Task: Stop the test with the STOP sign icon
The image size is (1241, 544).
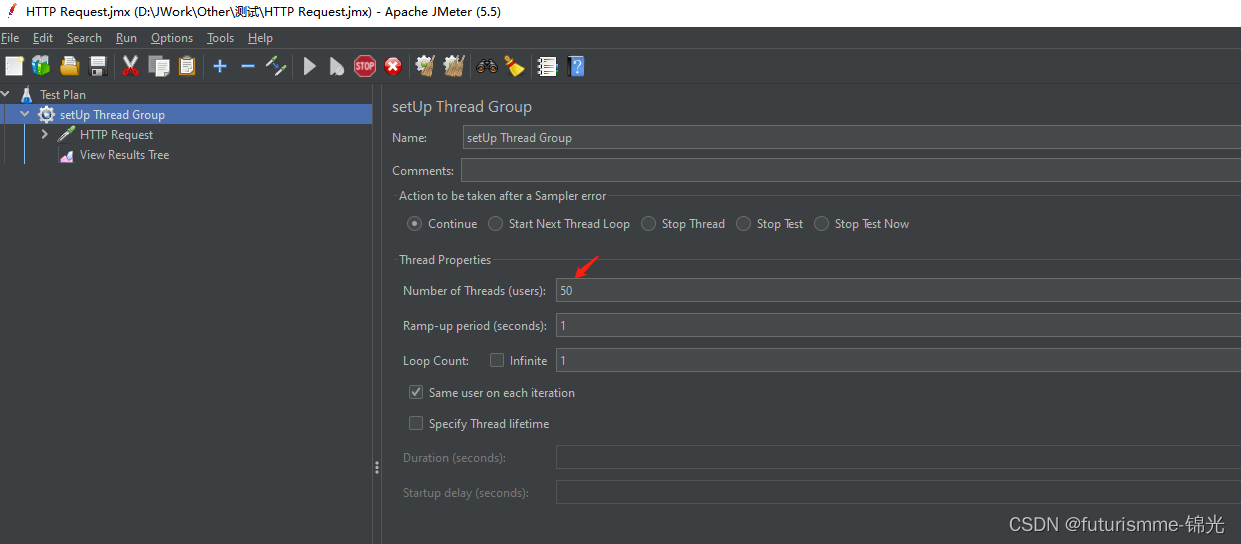Action: (x=365, y=66)
